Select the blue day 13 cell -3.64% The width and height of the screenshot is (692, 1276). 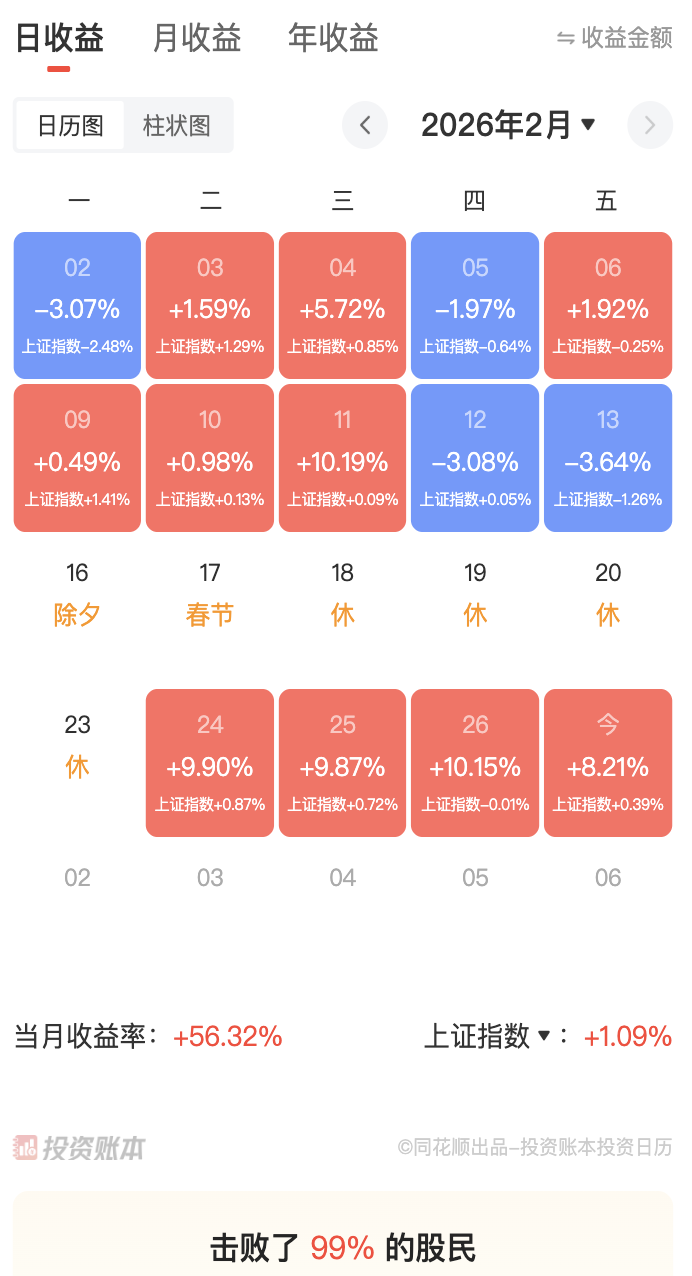point(608,458)
